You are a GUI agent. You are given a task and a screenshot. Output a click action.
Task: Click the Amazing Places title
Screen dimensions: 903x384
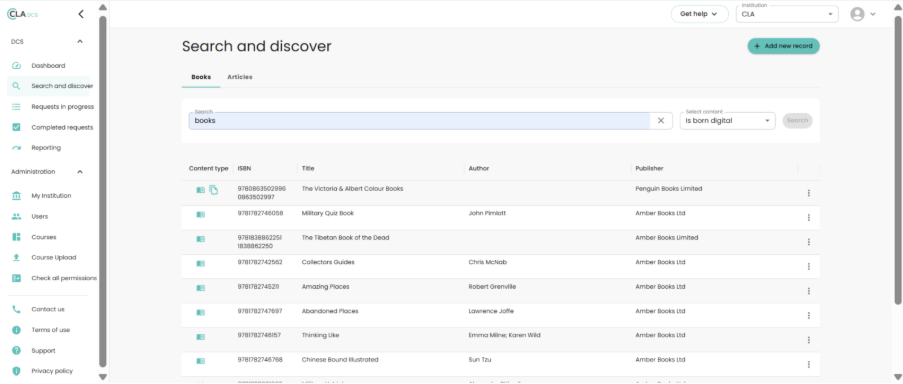(325, 287)
